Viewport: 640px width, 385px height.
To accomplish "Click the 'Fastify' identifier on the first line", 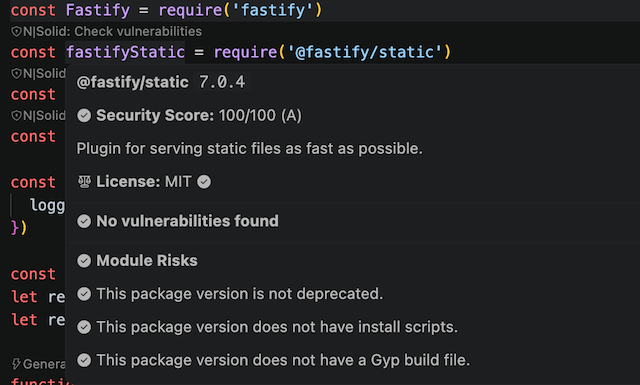I will pos(98,10).
